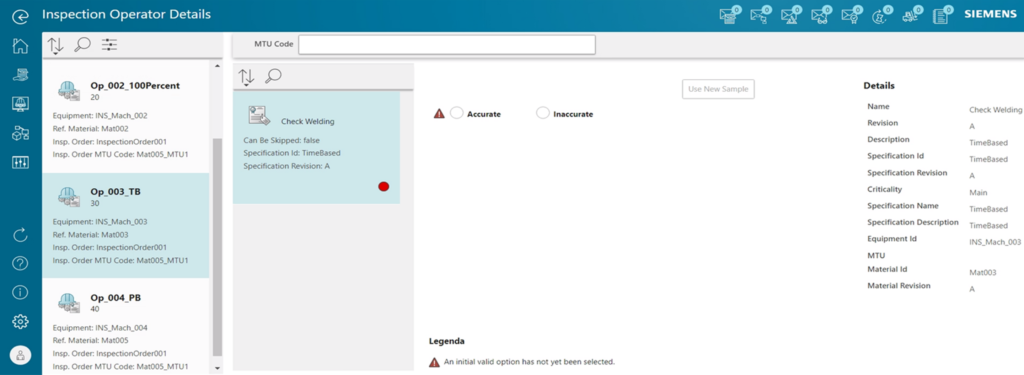Click the legend text about initial valid option
This screenshot has height=375, width=1024.
(x=530, y=361)
